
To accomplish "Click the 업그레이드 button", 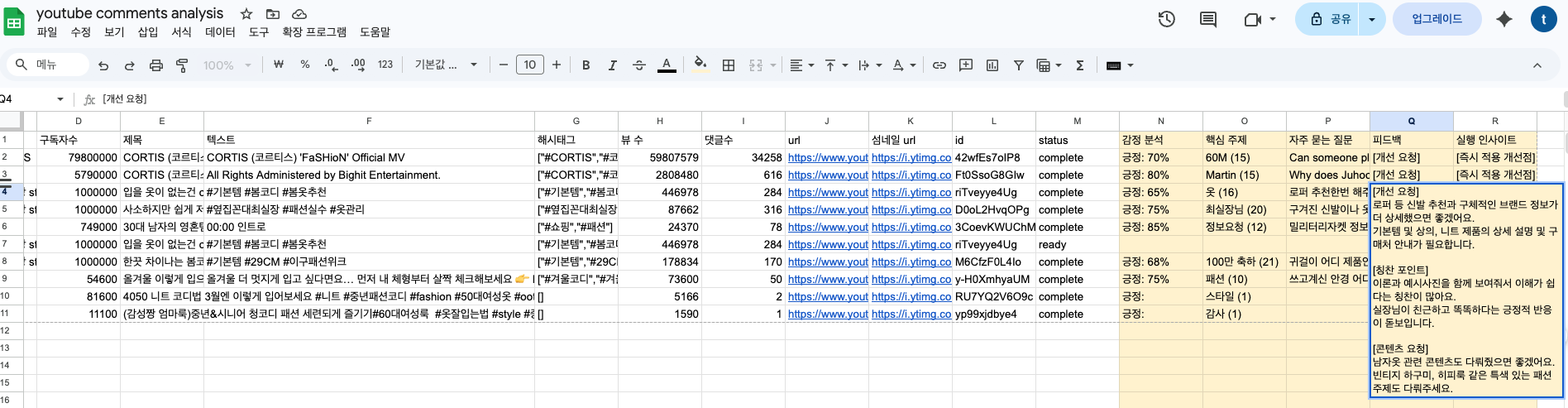I will [x=1437, y=19].
